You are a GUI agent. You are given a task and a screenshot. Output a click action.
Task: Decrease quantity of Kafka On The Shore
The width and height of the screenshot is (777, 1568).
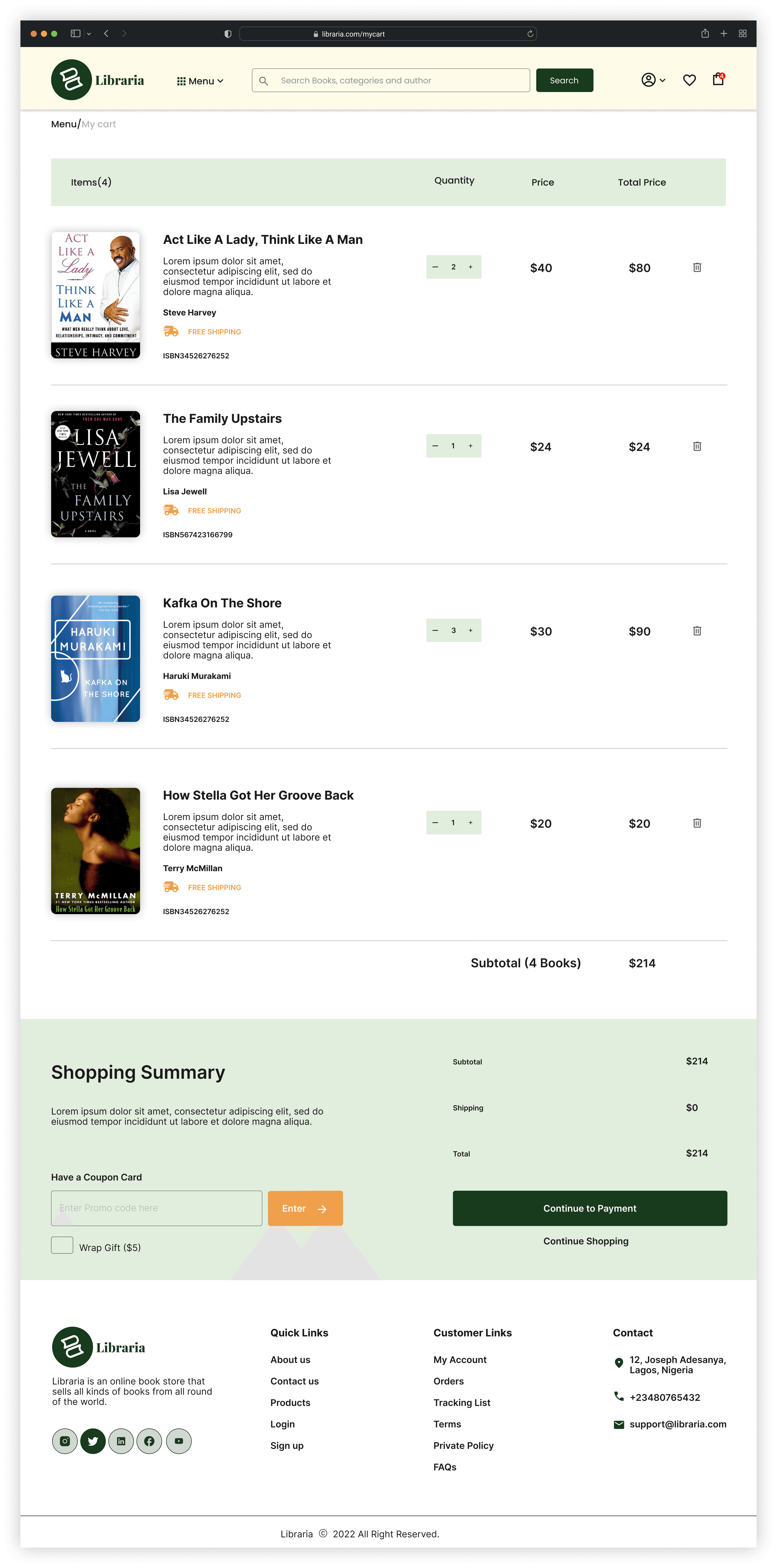(x=435, y=630)
